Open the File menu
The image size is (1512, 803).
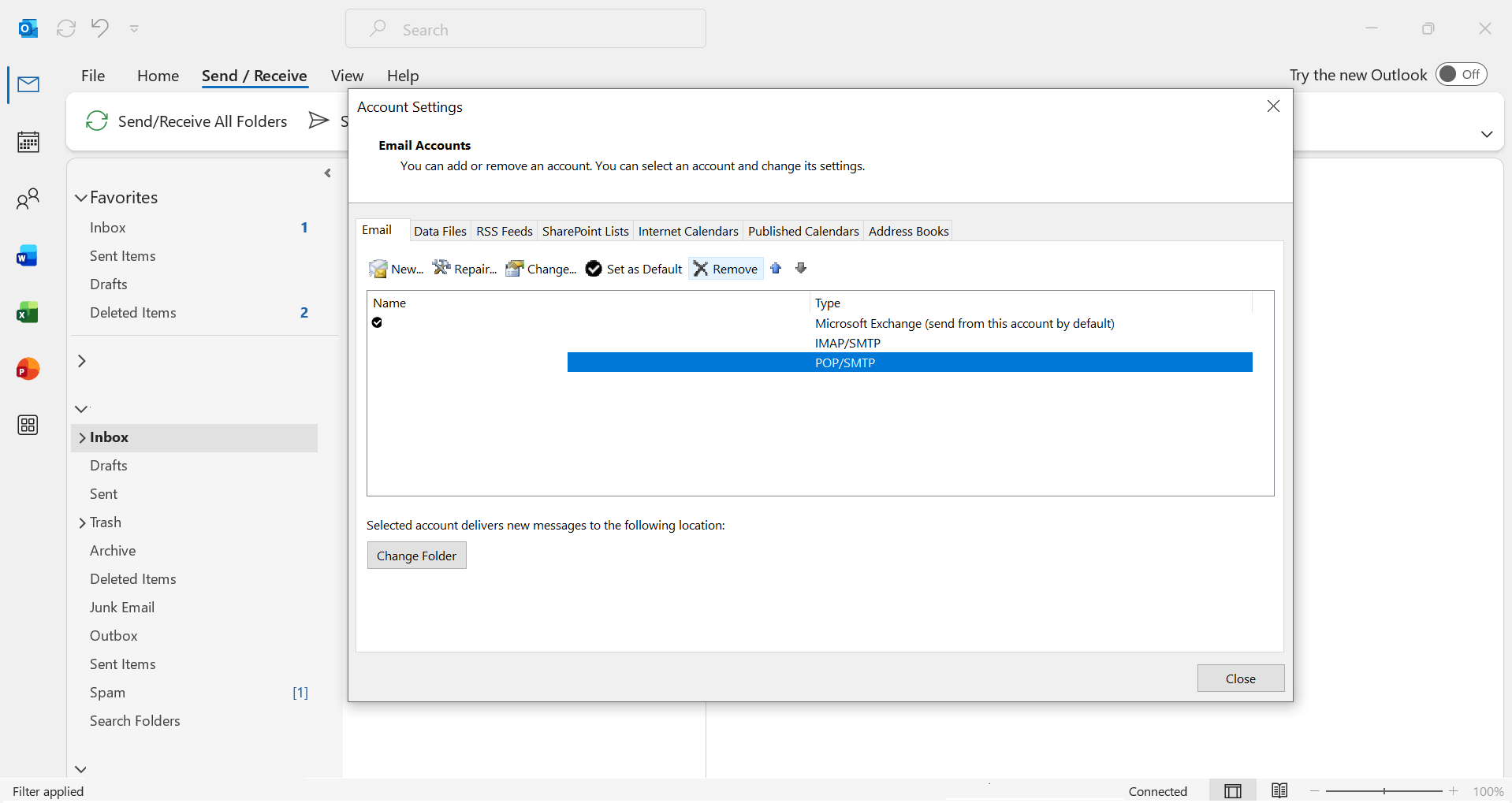click(x=93, y=76)
